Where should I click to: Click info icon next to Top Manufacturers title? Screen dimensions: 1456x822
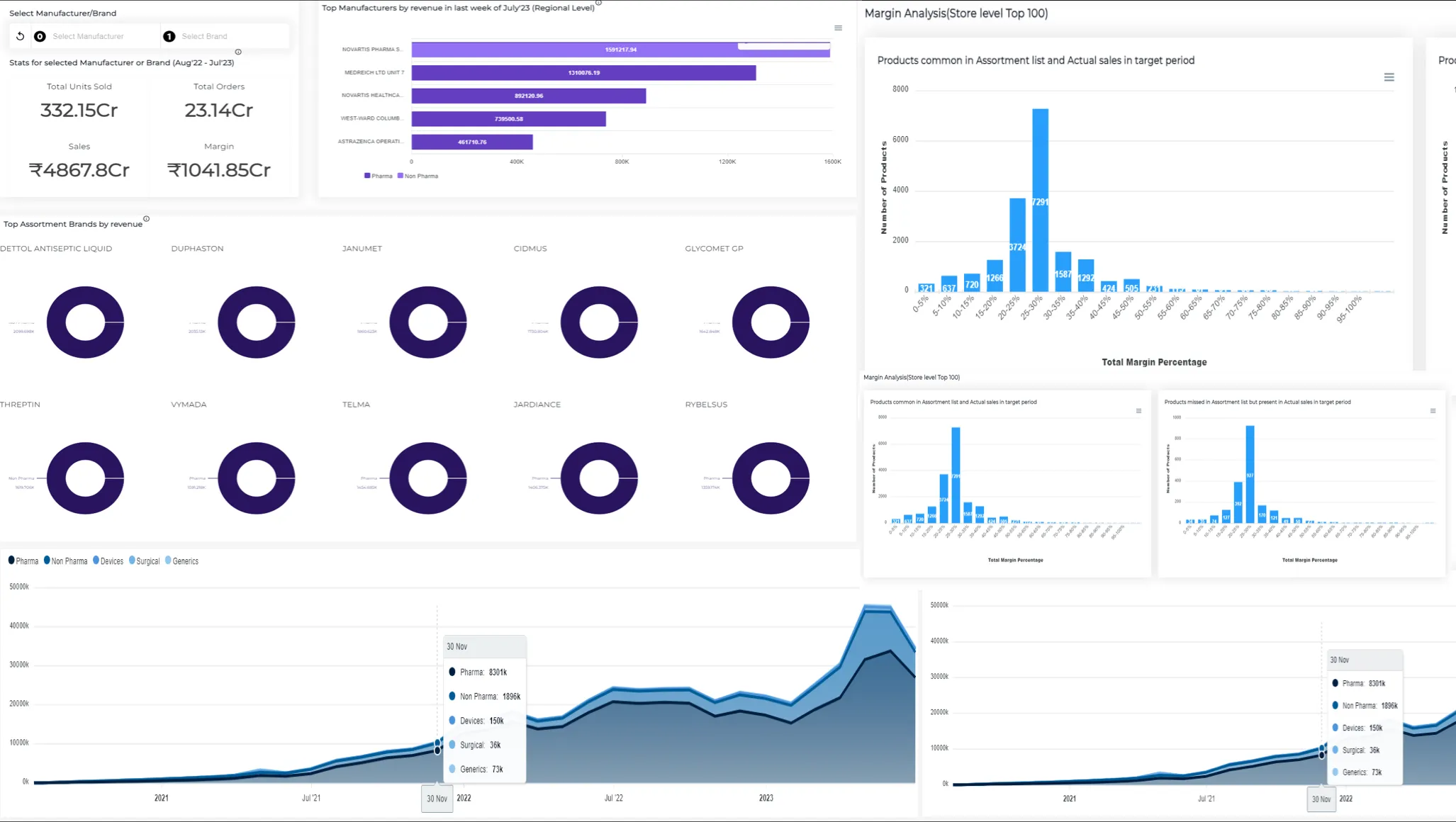click(x=599, y=4)
